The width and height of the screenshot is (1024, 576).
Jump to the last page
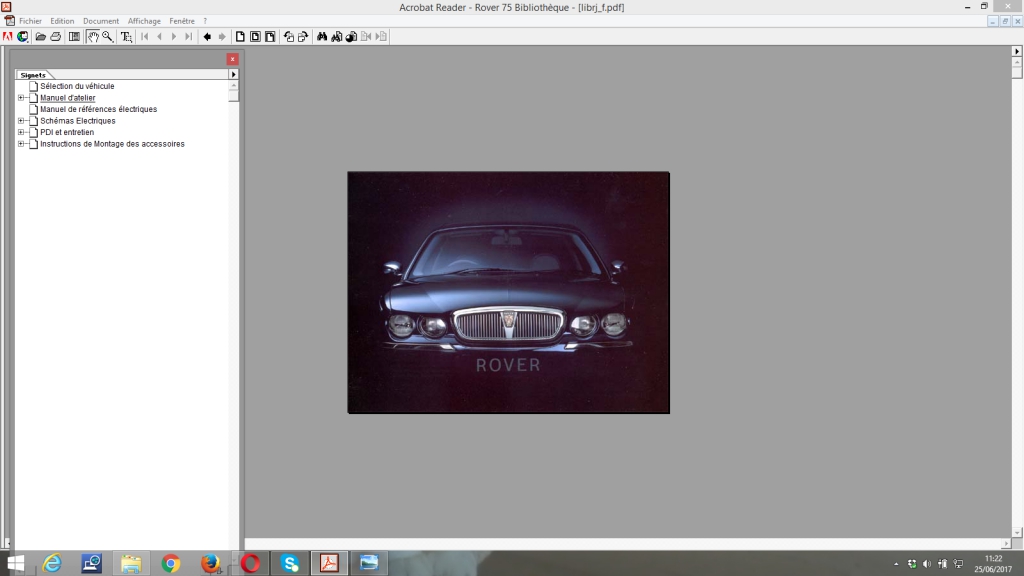pyautogui.click(x=188, y=37)
